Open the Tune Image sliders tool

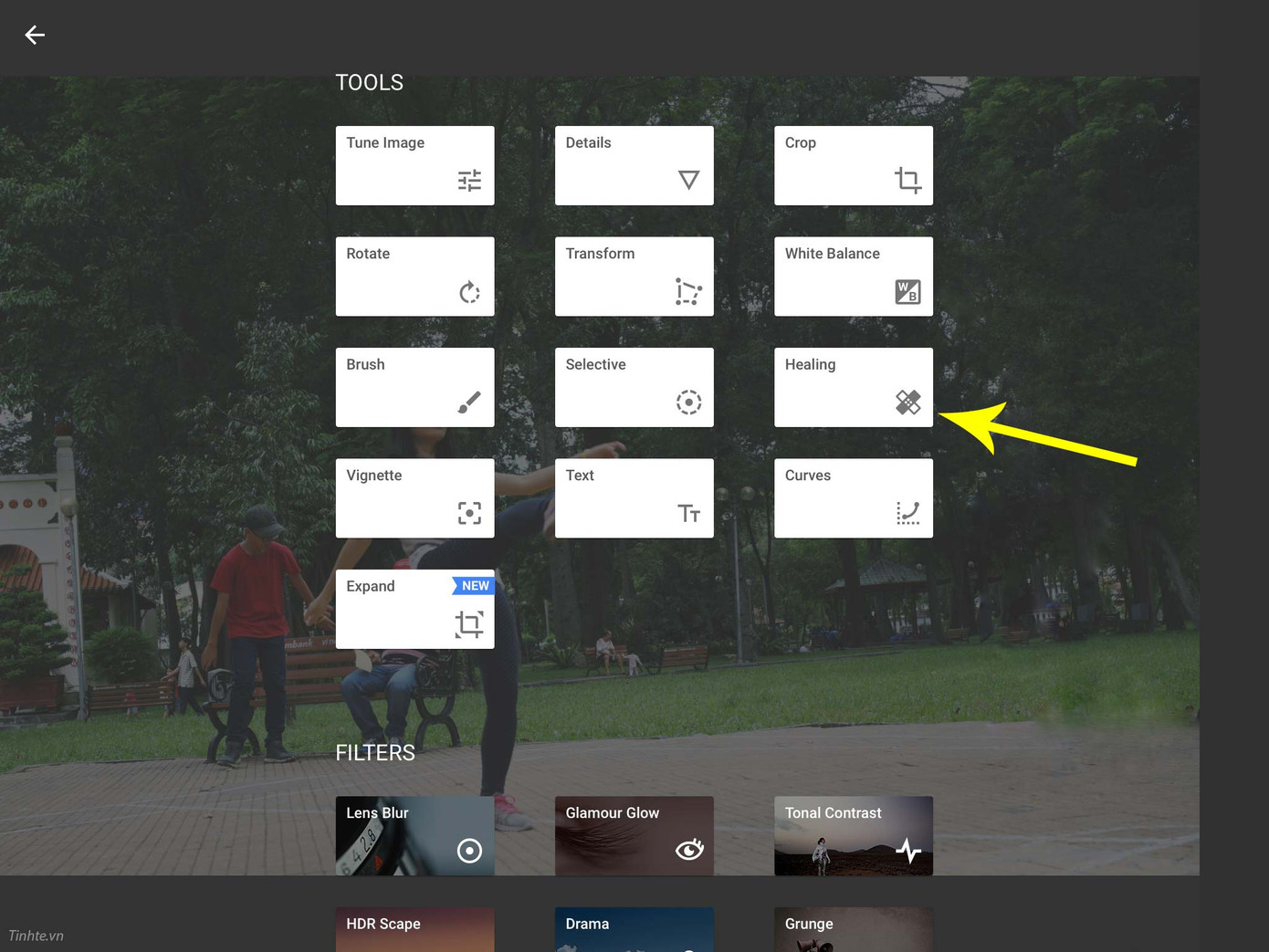pos(414,165)
